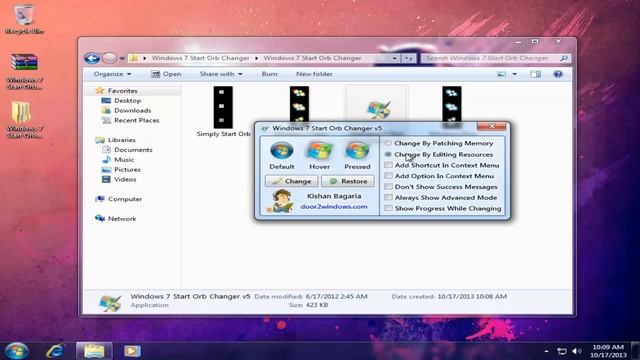Click the Change button in Orb Changer

click(x=291, y=181)
